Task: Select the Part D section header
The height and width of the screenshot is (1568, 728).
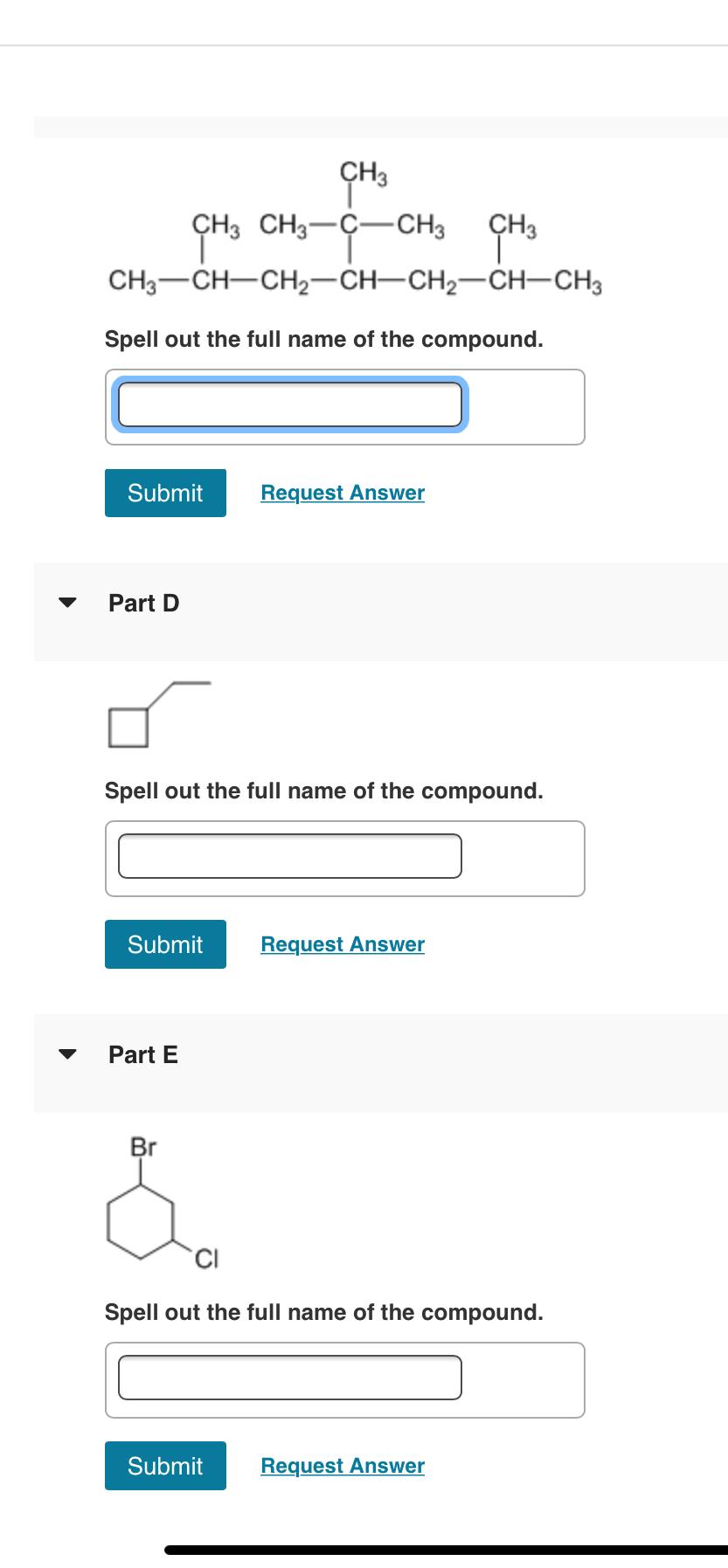Action: tap(143, 603)
